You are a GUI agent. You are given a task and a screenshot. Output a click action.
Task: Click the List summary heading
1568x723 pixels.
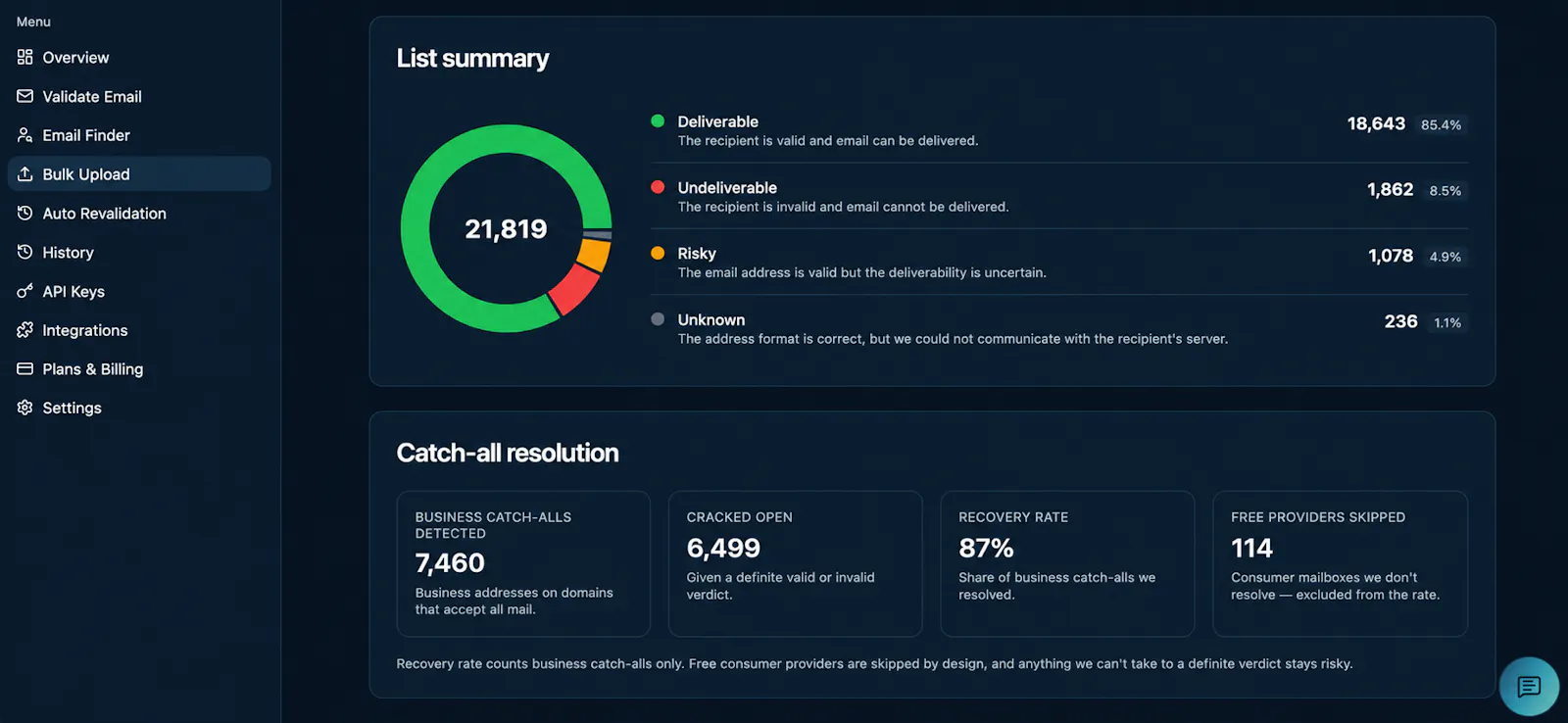pos(472,59)
